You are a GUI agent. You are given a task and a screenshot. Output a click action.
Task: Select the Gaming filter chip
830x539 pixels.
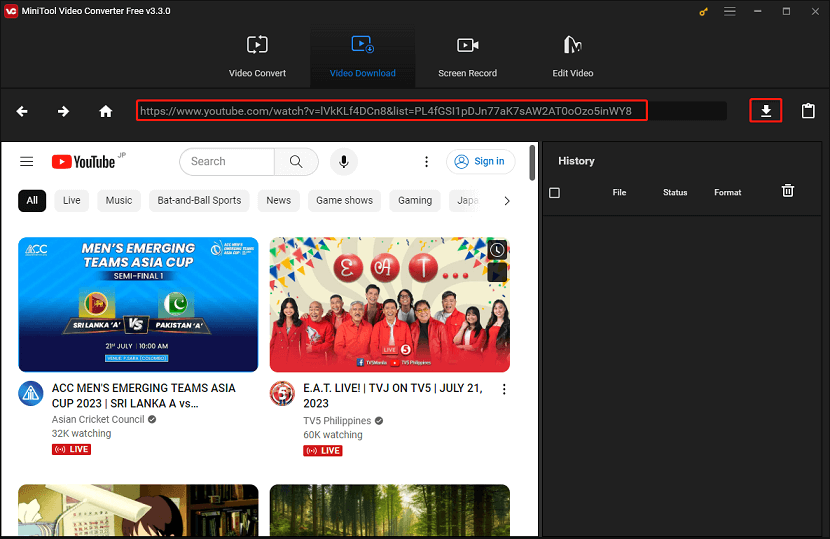point(415,201)
